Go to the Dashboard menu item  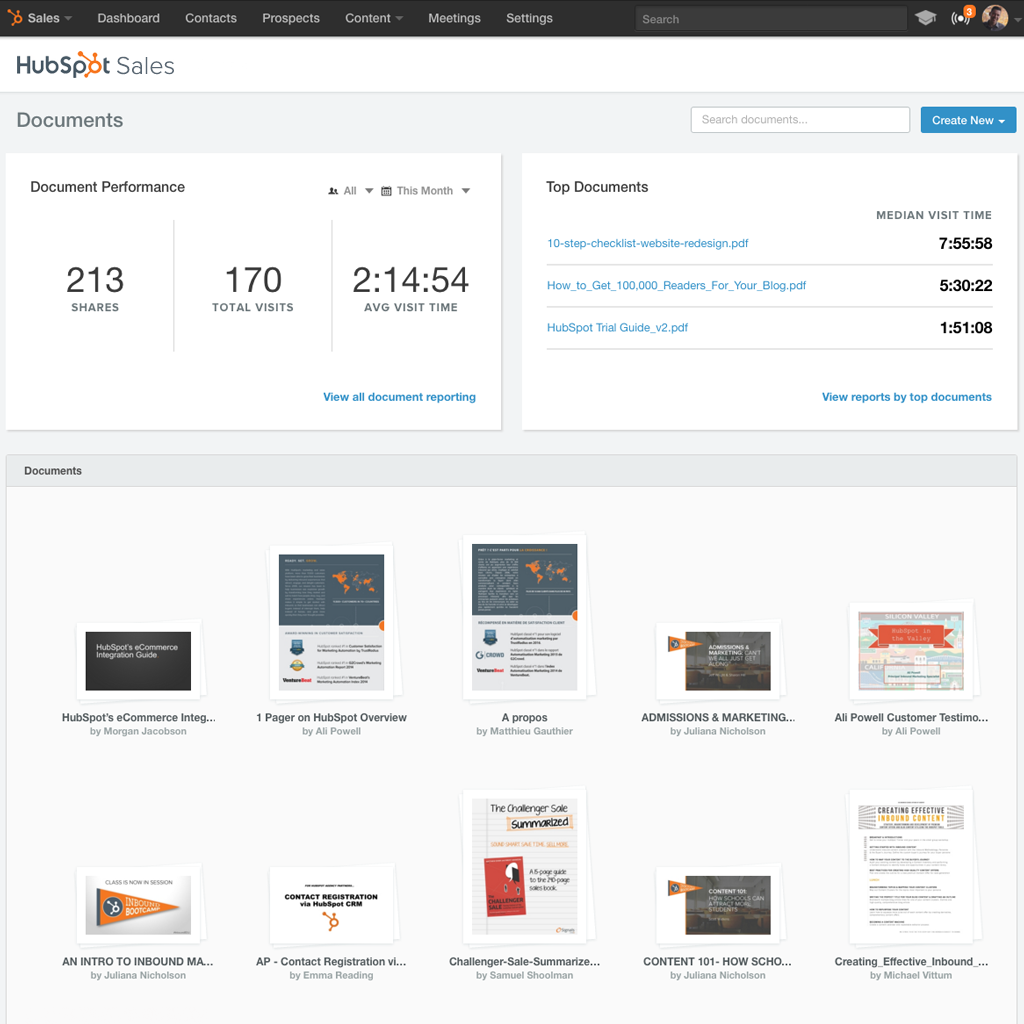pyautogui.click(x=129, y=18)
